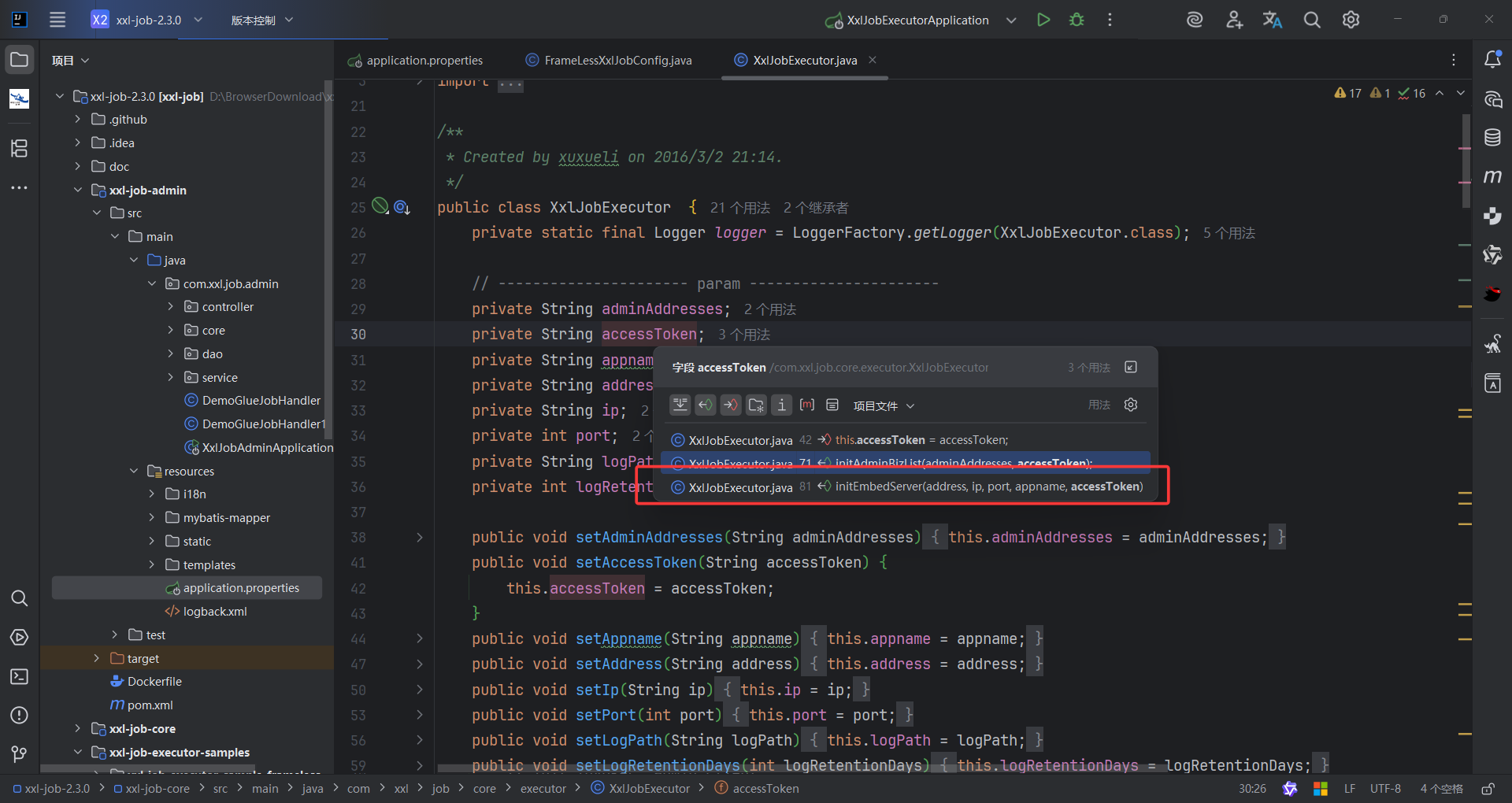
Task: Switch to application.properties tab
Action: 415,61
